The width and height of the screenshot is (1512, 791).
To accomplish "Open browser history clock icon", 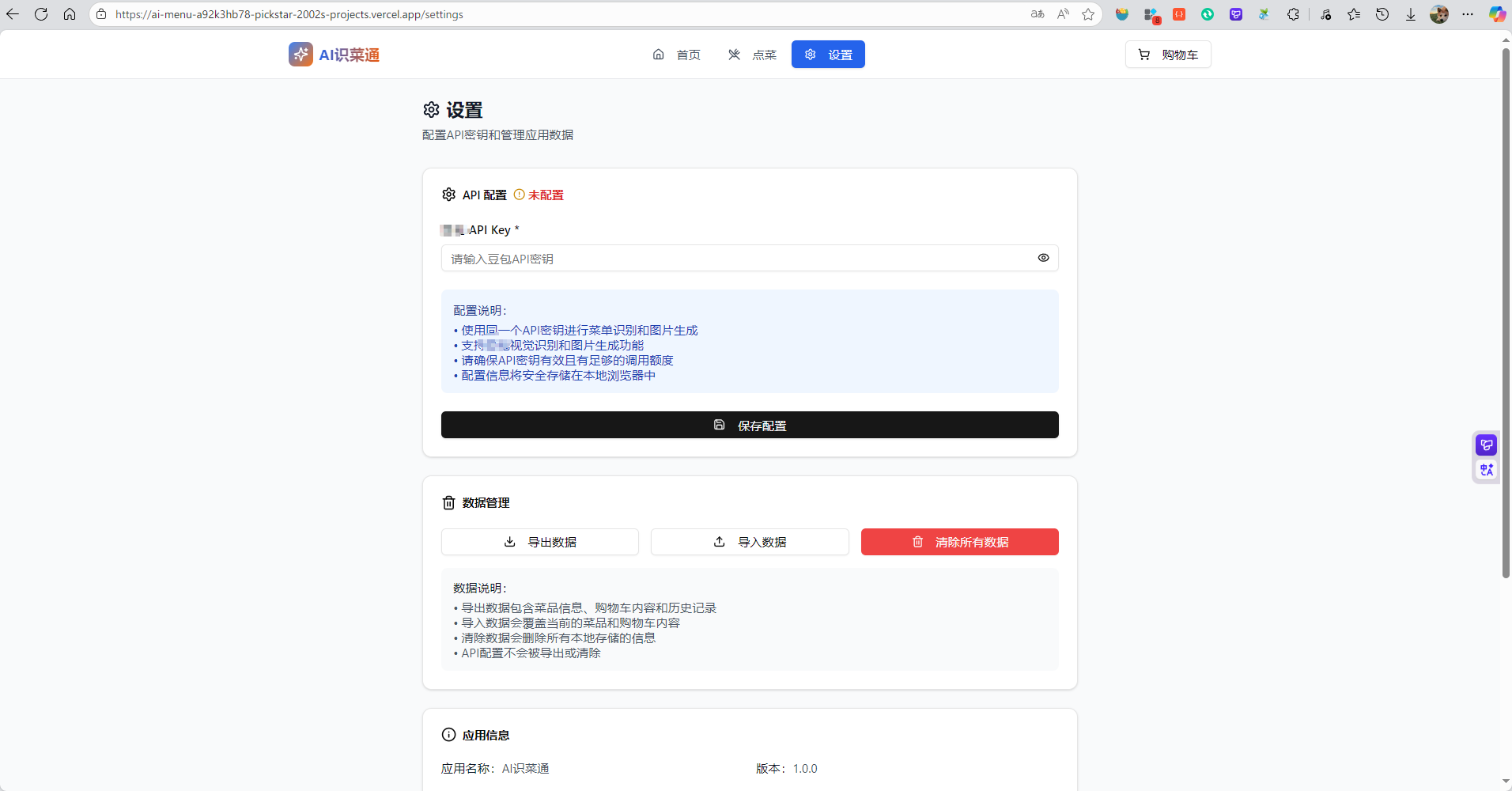I will tap(1382, 14).
